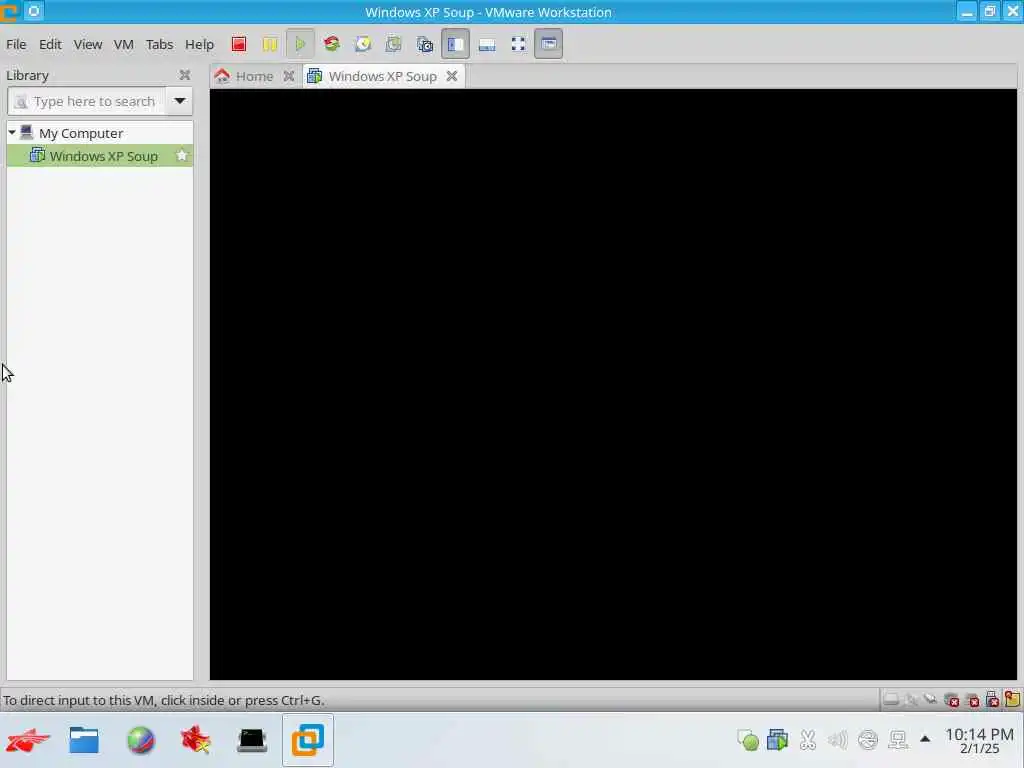Toggle favorite star for Windows XP Soup
This screenshot has width=1024, height=768.
[182, 155]
